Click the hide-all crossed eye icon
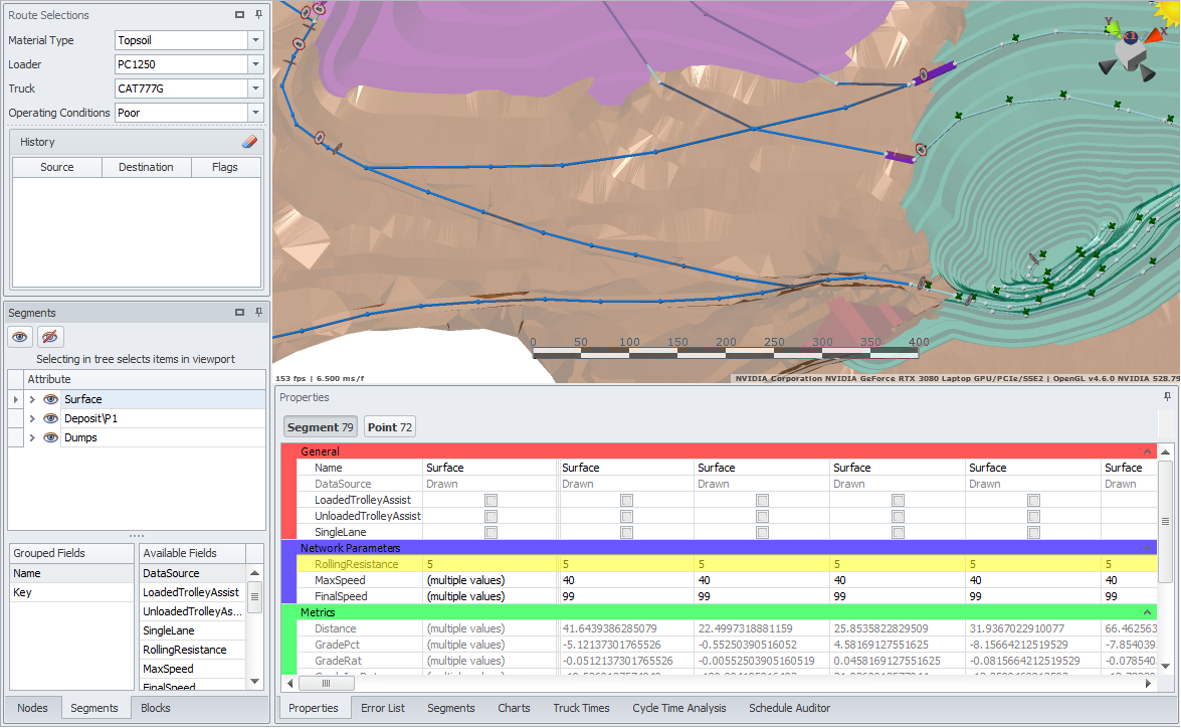1181x728 pixels. pyautogui.click(x=50, y=337)
